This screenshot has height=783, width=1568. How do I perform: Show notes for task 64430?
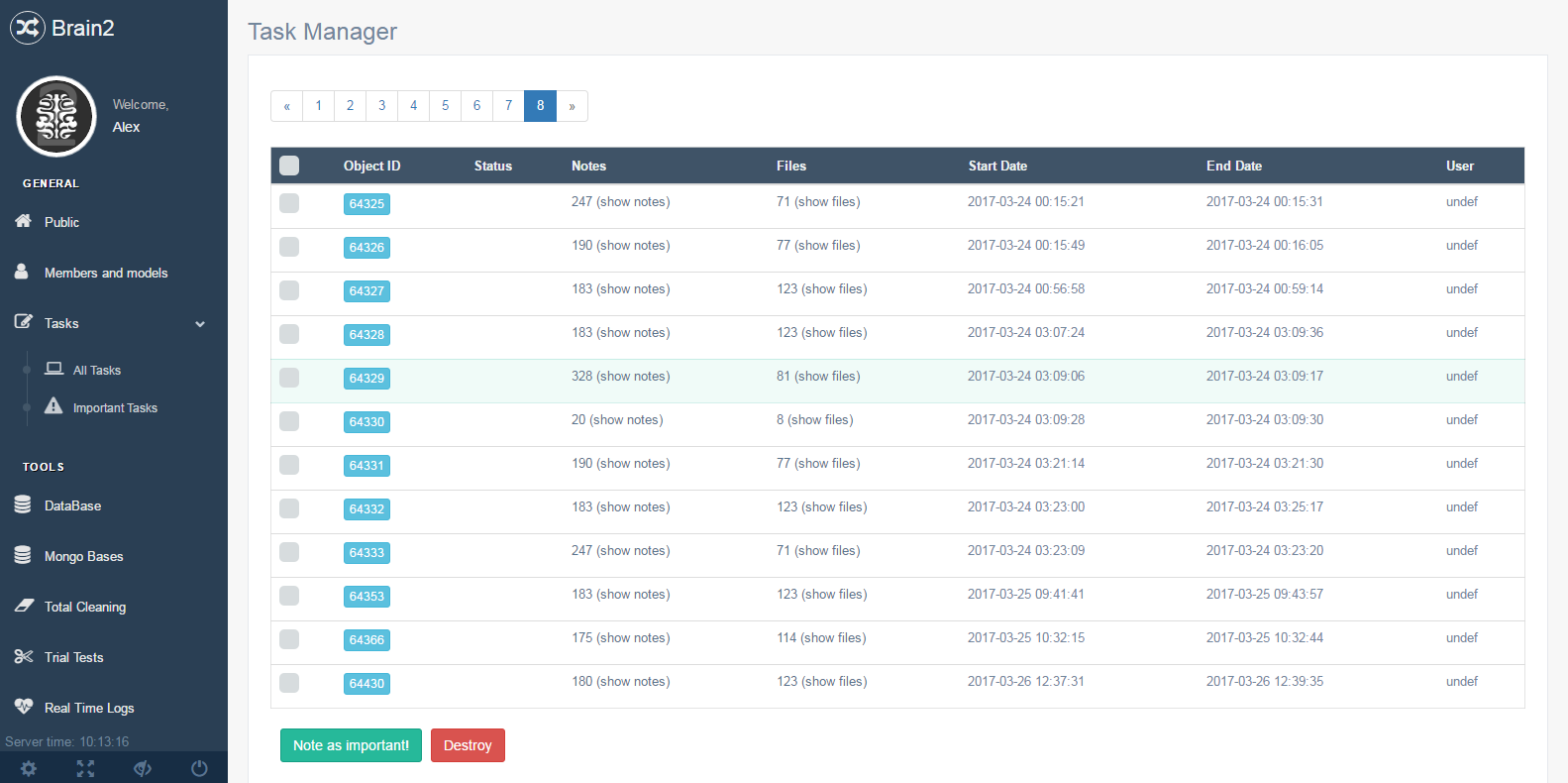click(x=633, y=681)
